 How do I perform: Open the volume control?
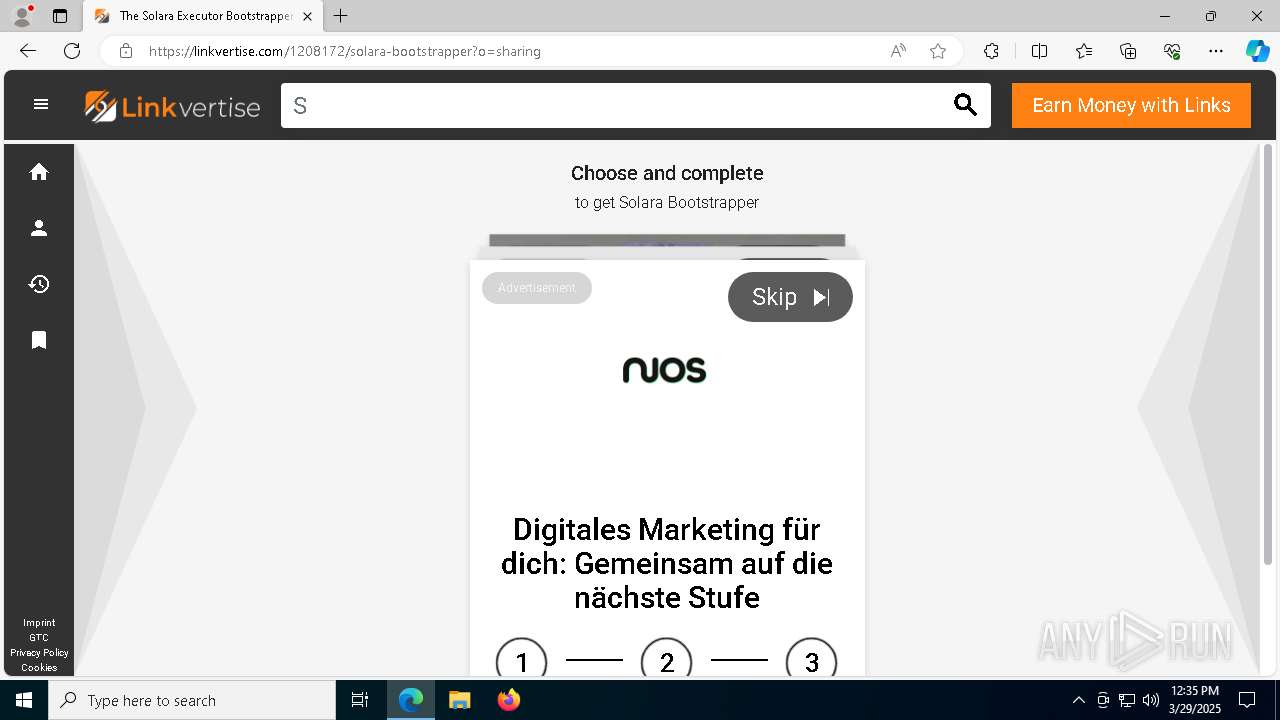point(1151,700)
